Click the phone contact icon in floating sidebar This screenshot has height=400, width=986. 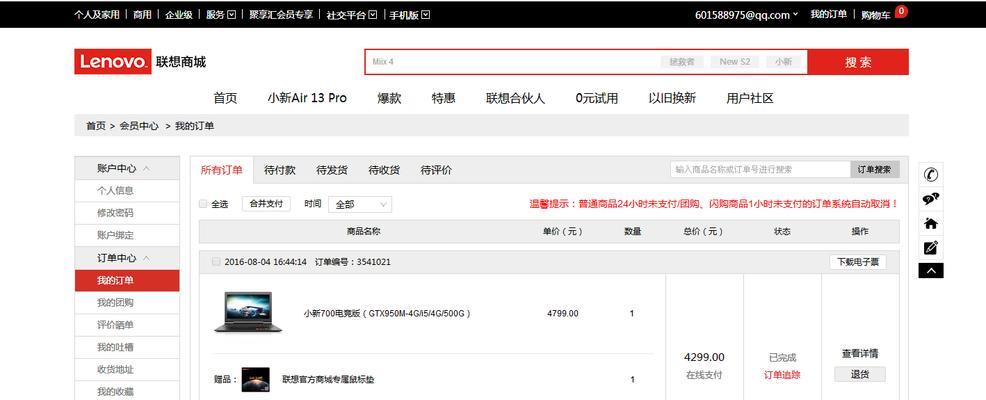(931, 175)
